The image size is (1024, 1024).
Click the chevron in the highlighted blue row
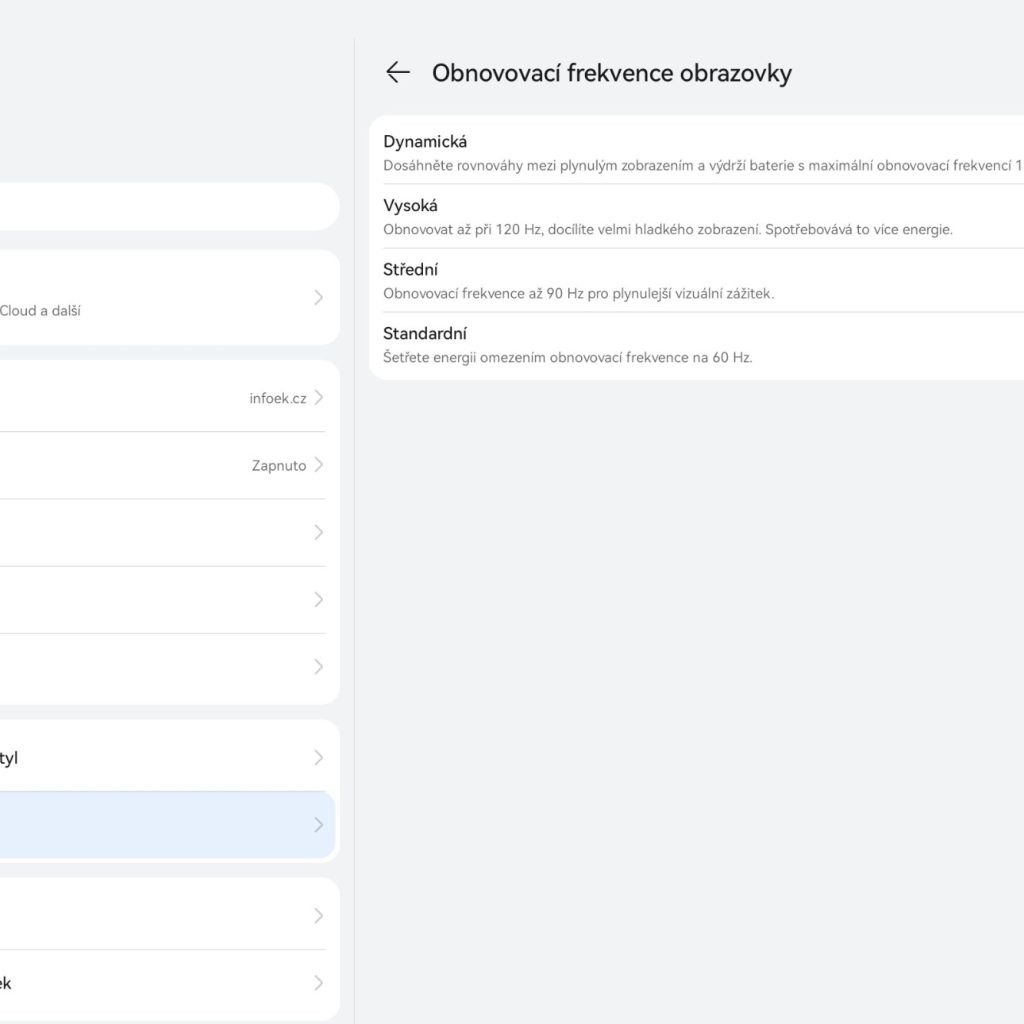tap(318, 825)
